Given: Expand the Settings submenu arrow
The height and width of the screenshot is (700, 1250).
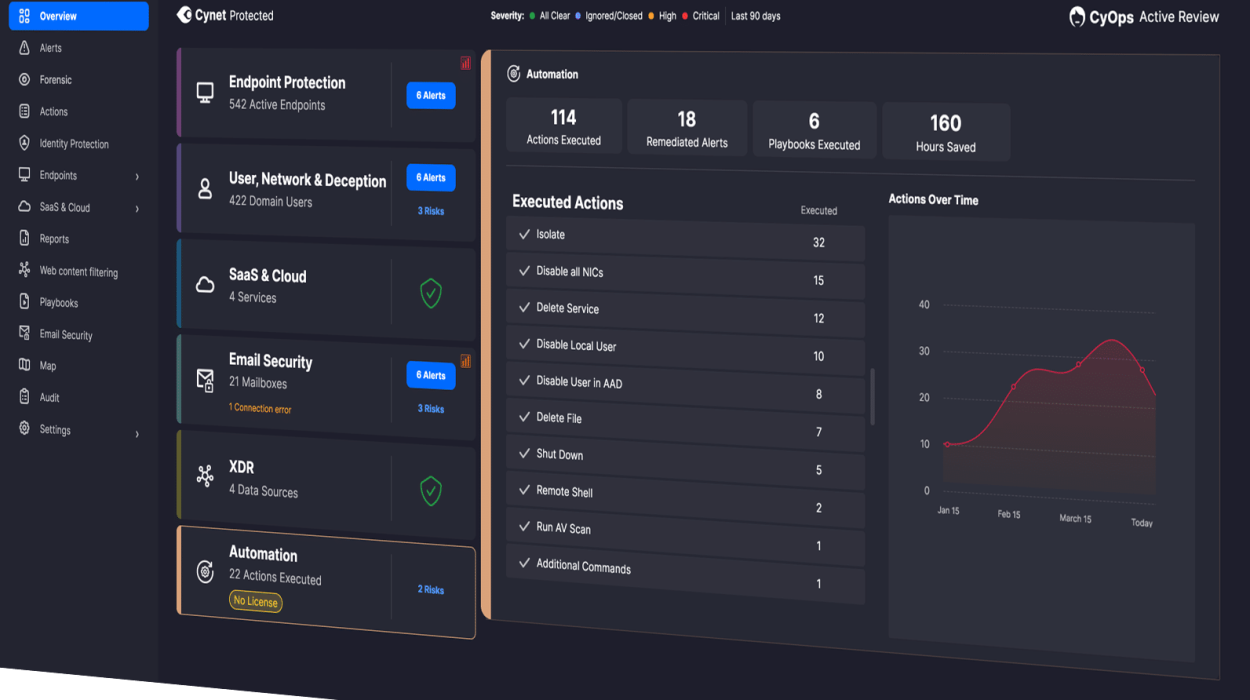Looking at the screenshot, I should coord(137,434).
